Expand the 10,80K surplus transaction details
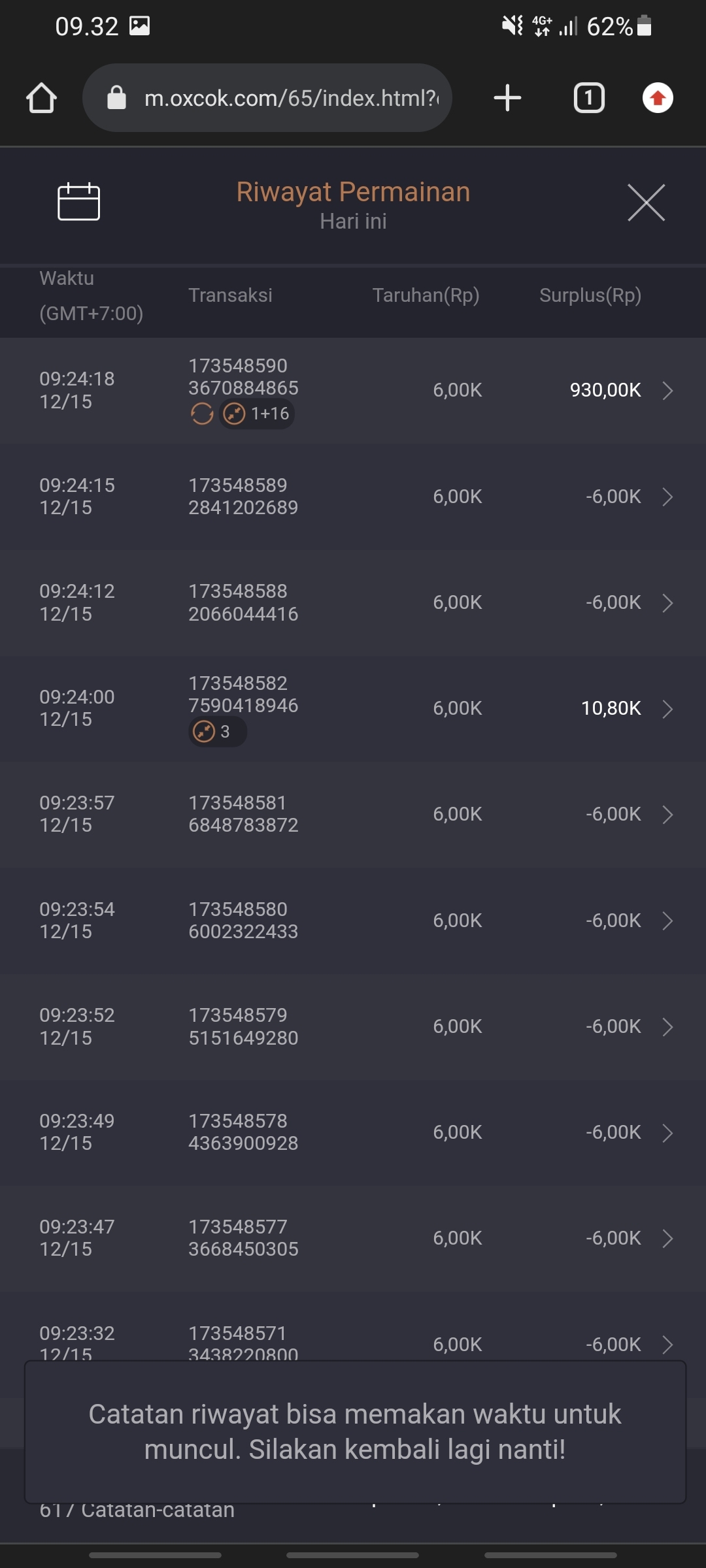The image size is (706, 1568). pyautogui.click(x=667, y=709)
